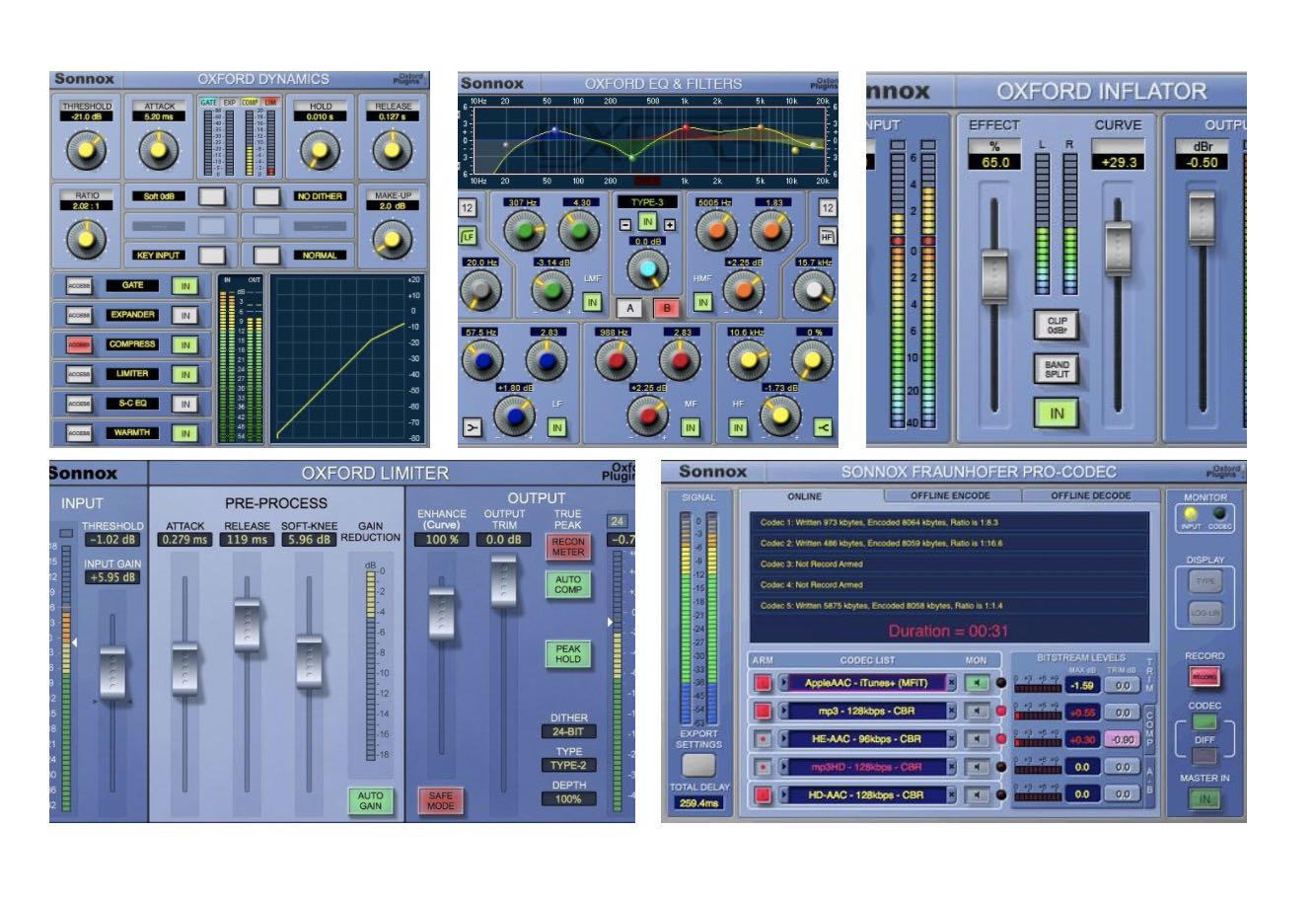This screenshot has height=904, width=1316.
Task: Click the Auto Gain button in Limiter
Action: [371, 799]
